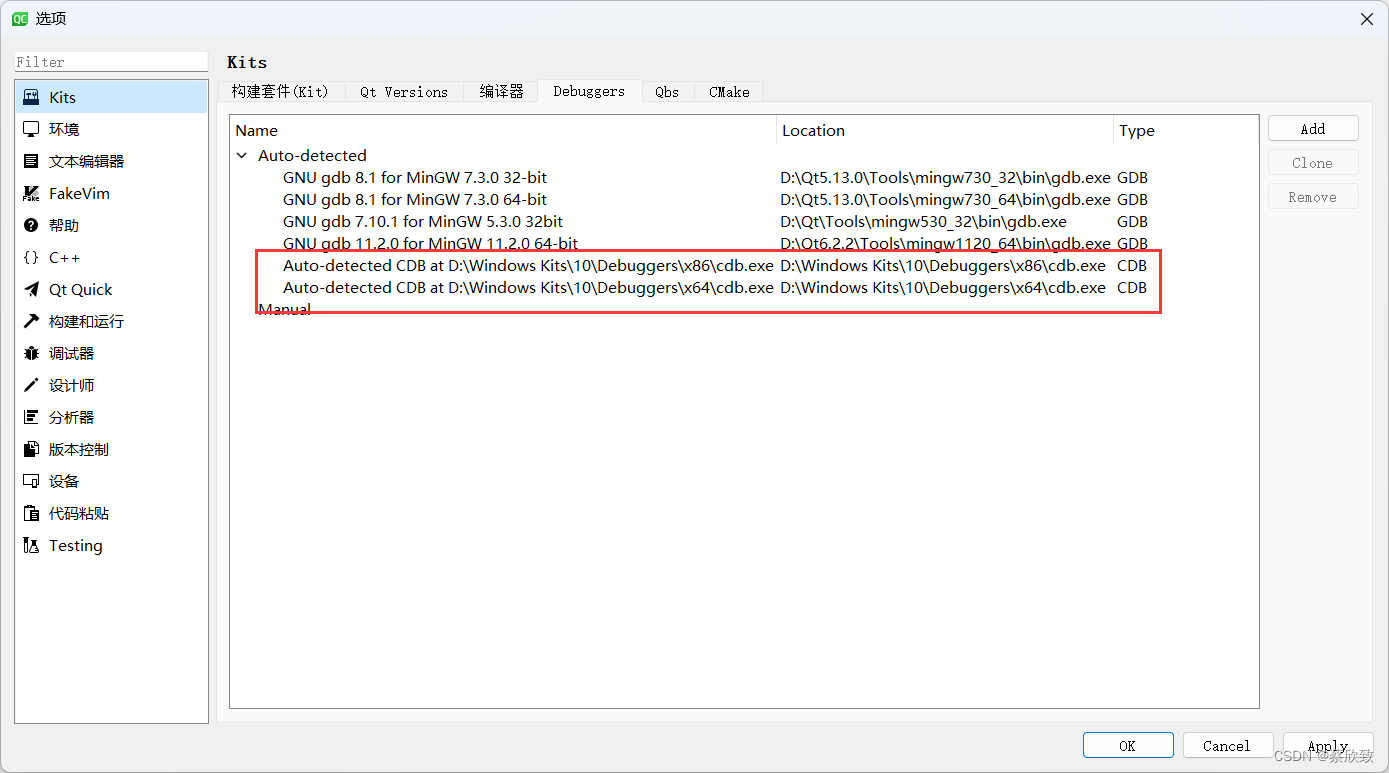Select the 设计师 pencil icon
The image size is (1389, 773).
31,385
